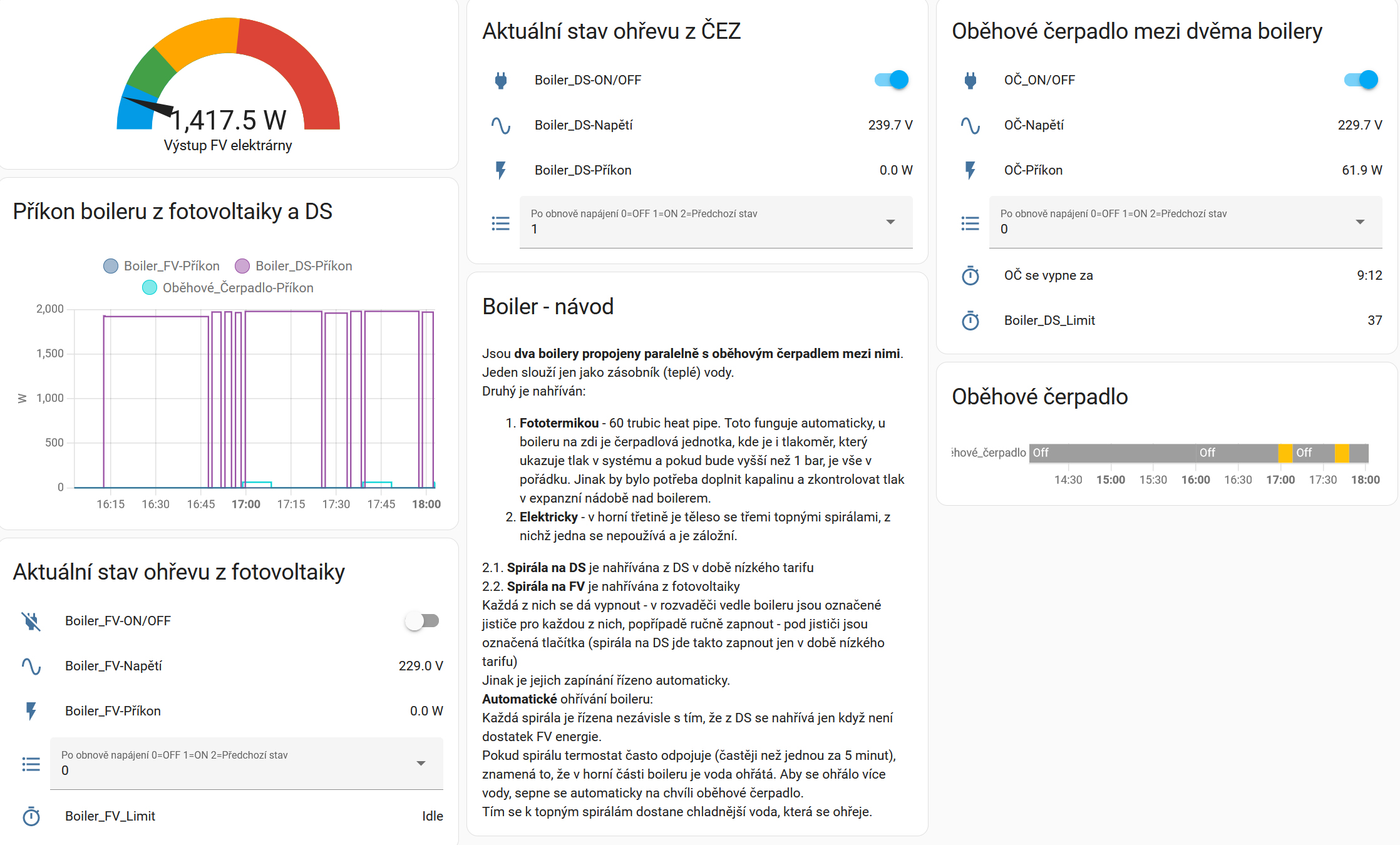This screenshot has width=1400, height=845.
Task: Open the Boiler_FV-Napětí voltage entity details
Action: [113, 666]
